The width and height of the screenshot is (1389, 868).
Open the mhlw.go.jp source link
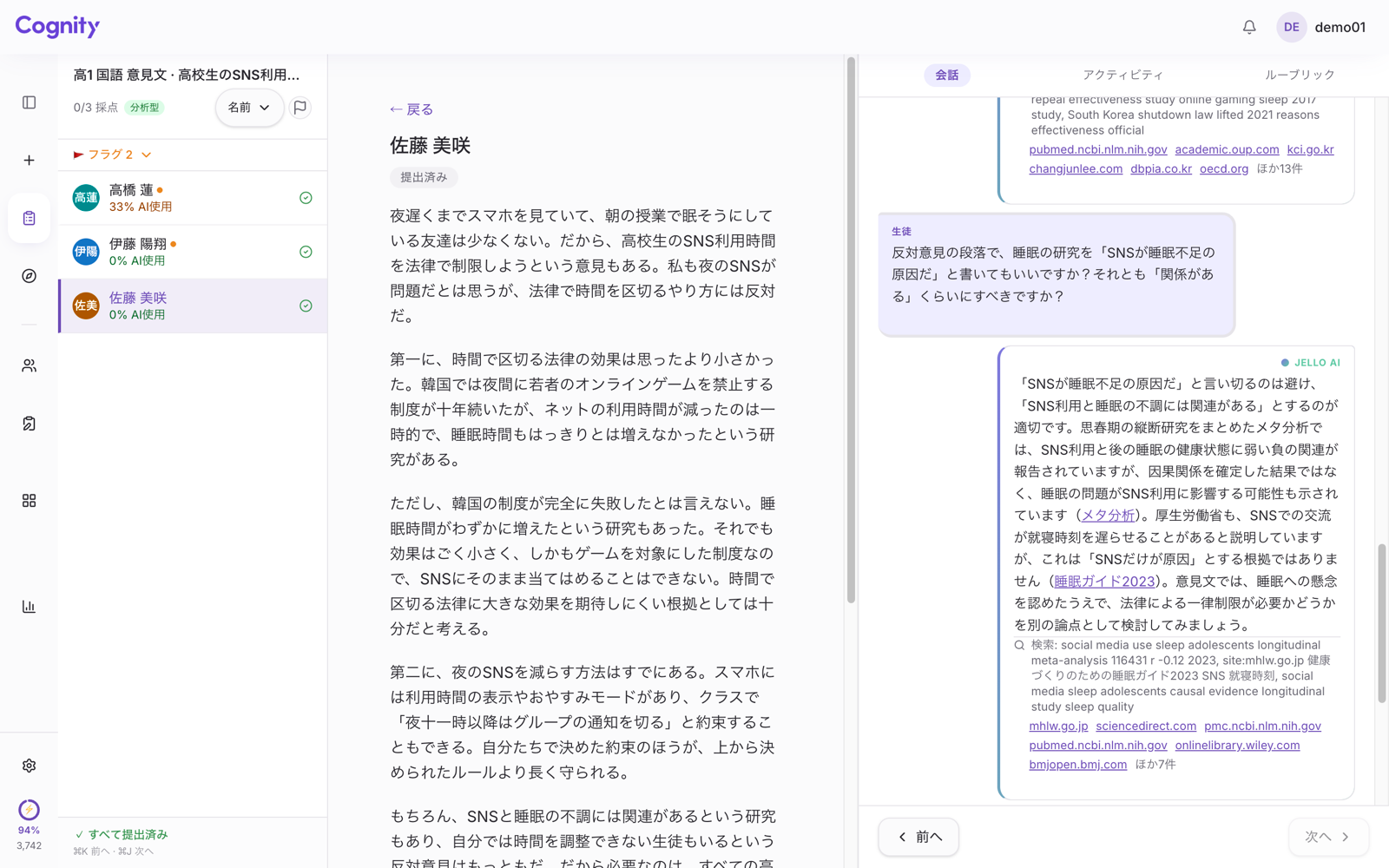tap(1058, 727)
